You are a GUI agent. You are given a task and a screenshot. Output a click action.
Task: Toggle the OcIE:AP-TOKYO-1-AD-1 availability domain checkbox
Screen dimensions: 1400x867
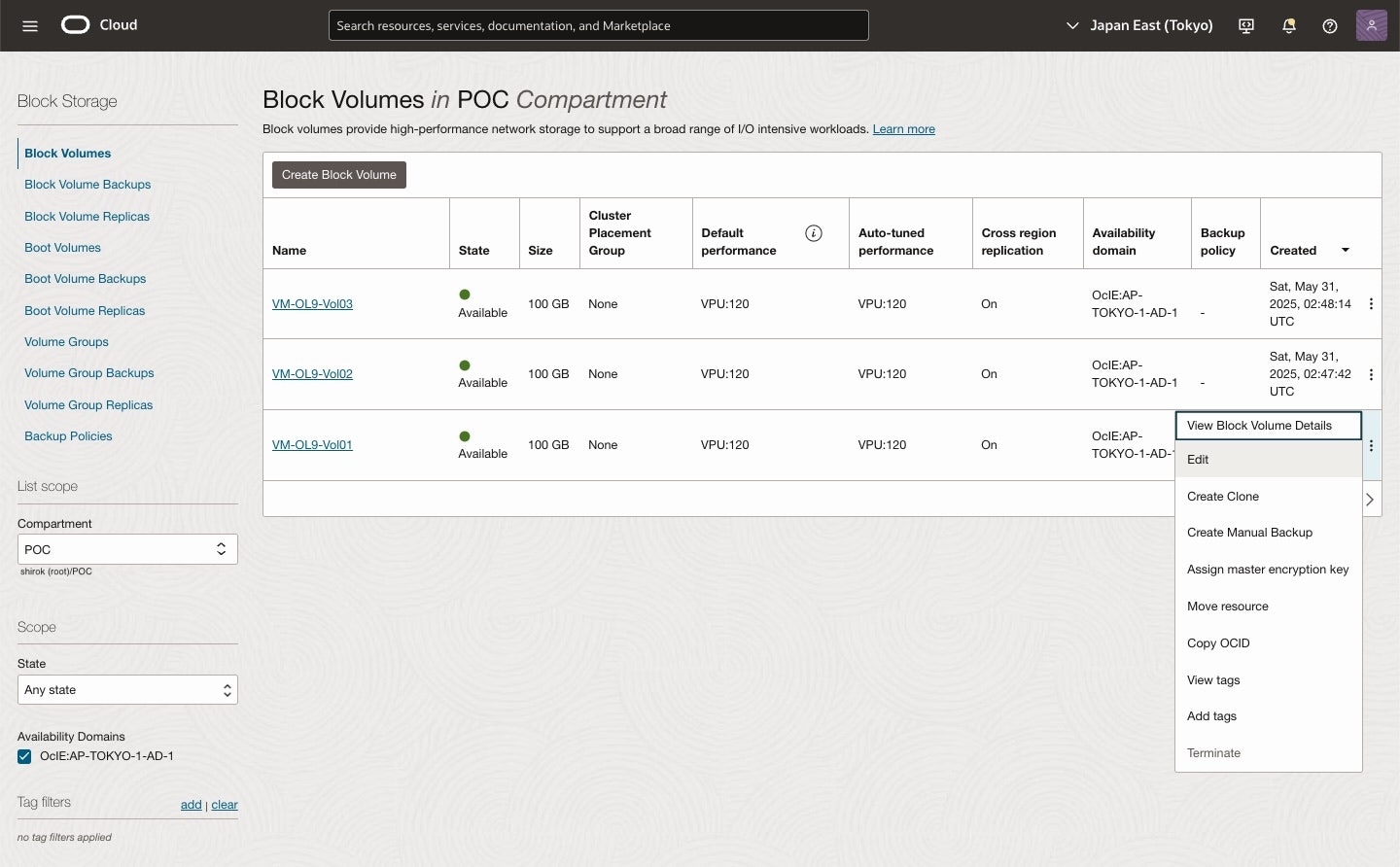pos(24,756)
